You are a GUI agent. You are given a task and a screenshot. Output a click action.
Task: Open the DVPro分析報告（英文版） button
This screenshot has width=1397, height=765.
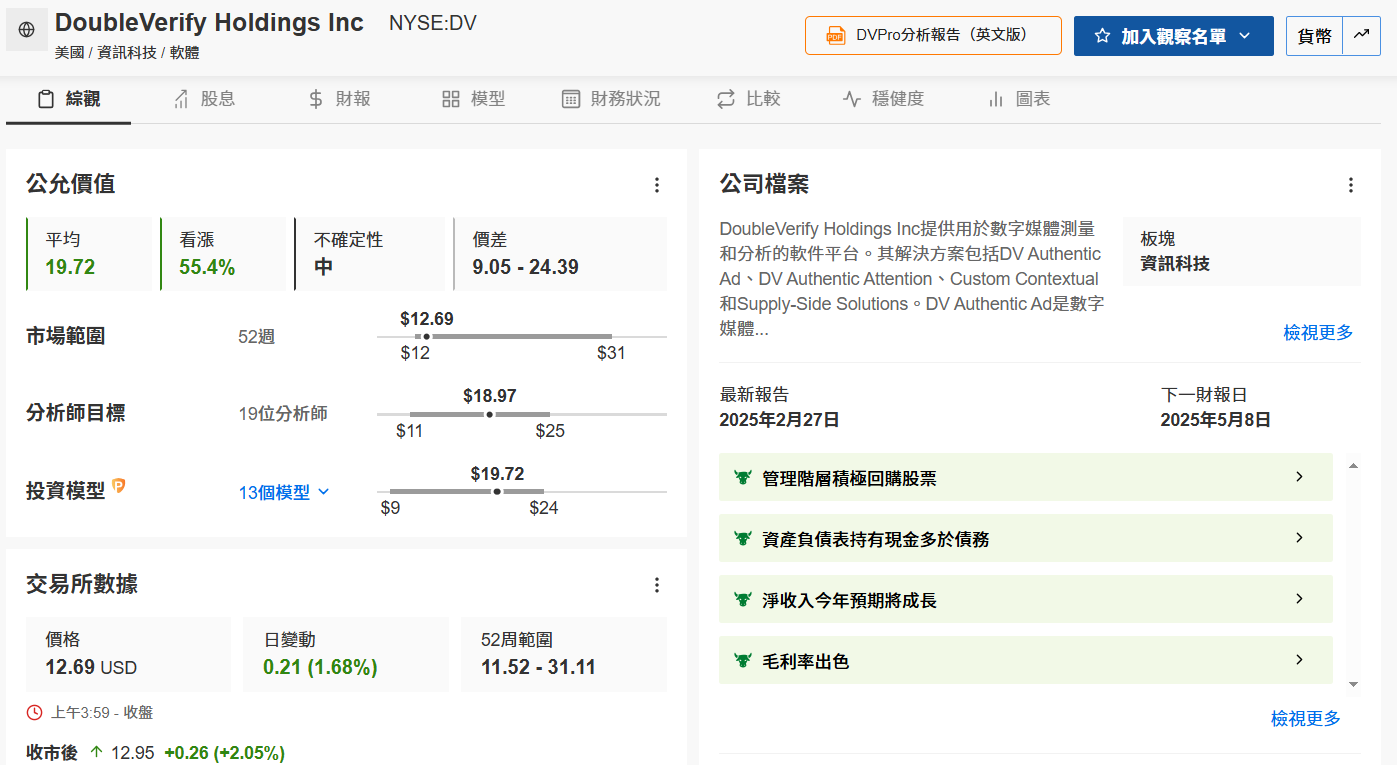[933, 35]
